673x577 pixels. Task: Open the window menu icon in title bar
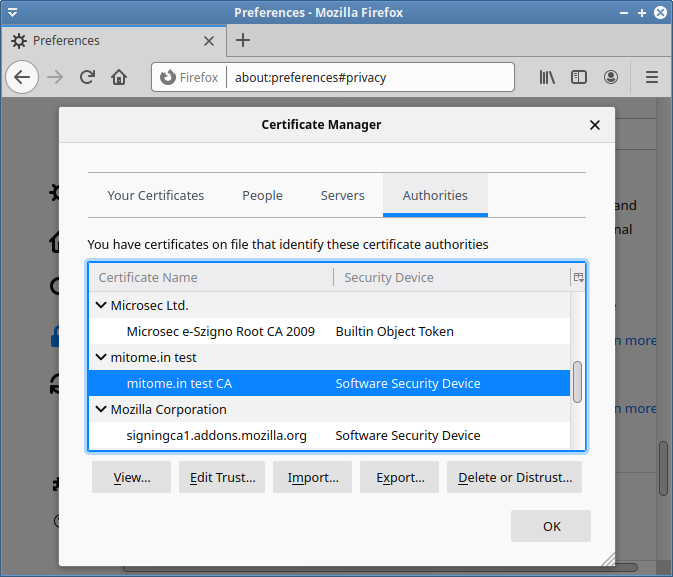coord(12,12)
